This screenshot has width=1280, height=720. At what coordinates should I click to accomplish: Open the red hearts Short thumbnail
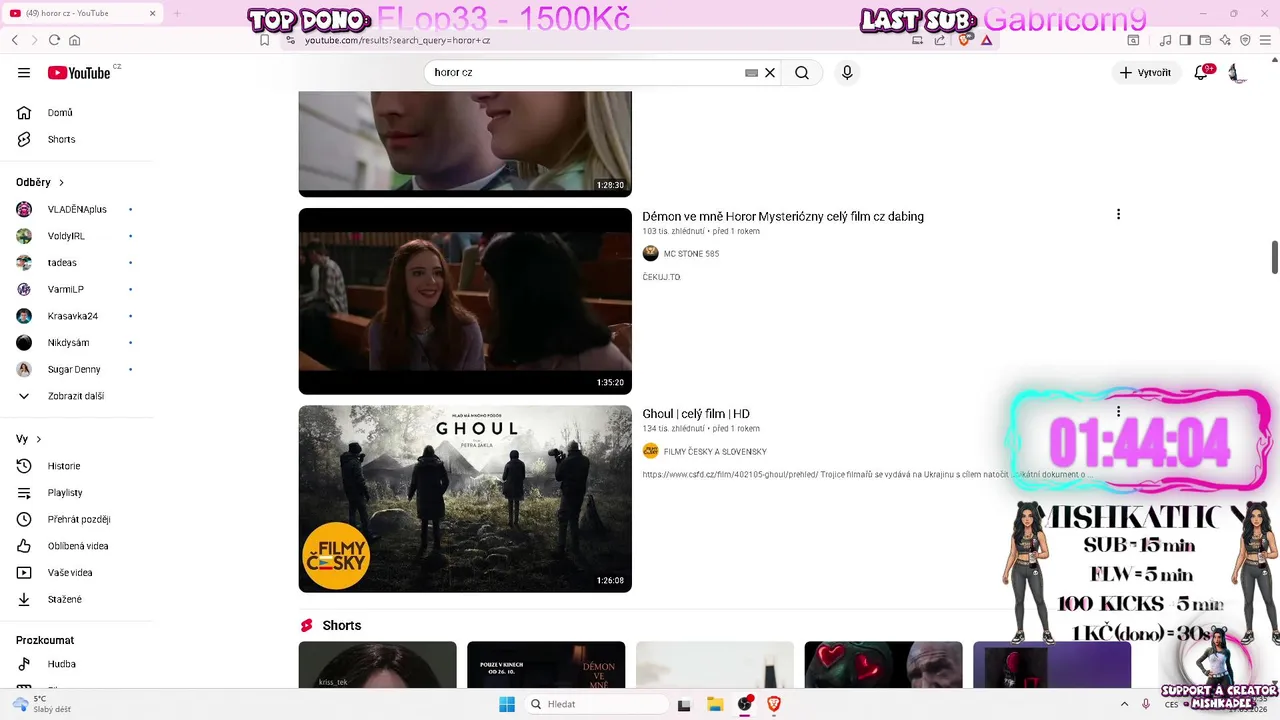click(884, 665)
